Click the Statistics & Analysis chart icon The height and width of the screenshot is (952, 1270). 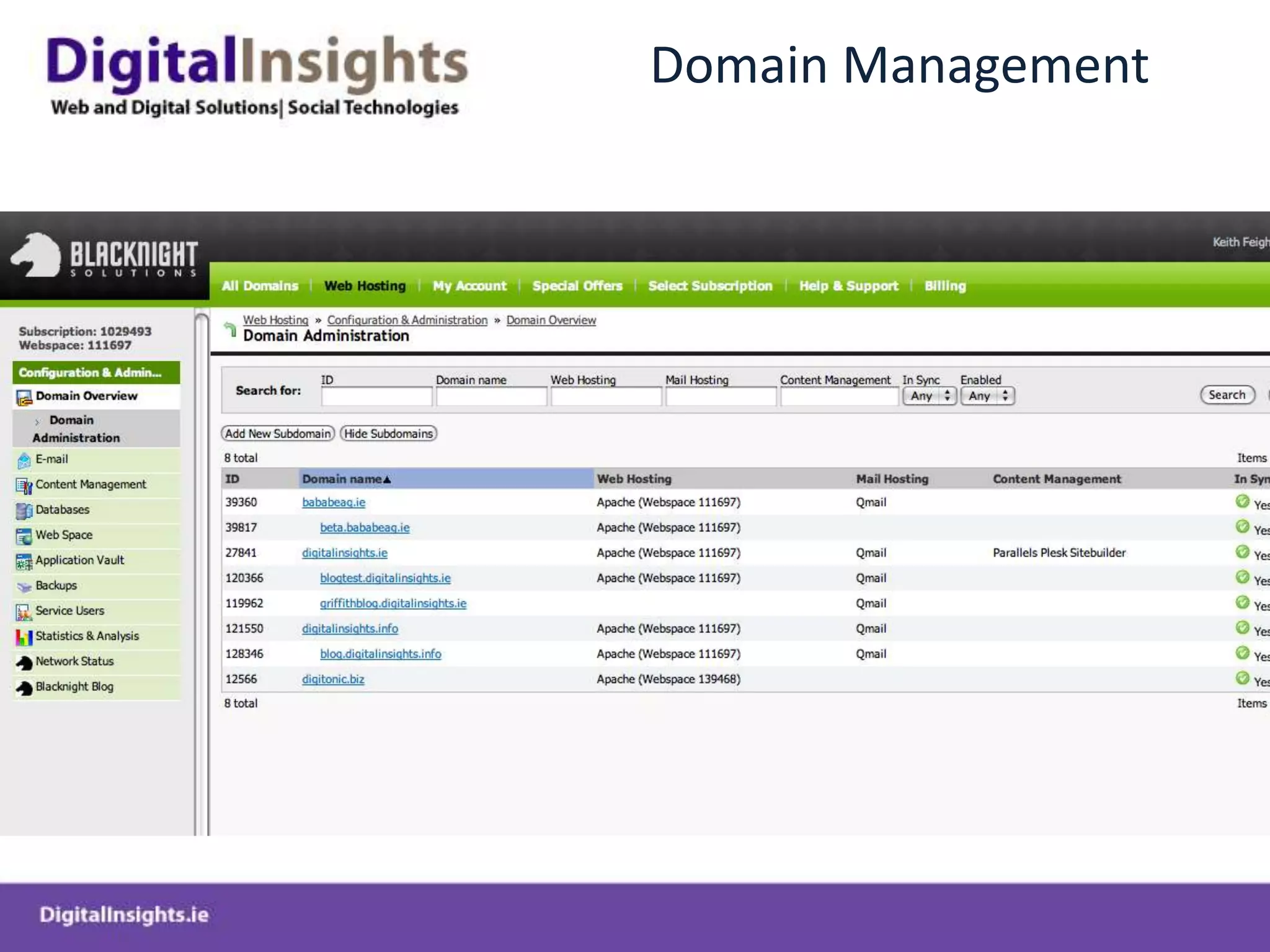(x=24, y=637)
